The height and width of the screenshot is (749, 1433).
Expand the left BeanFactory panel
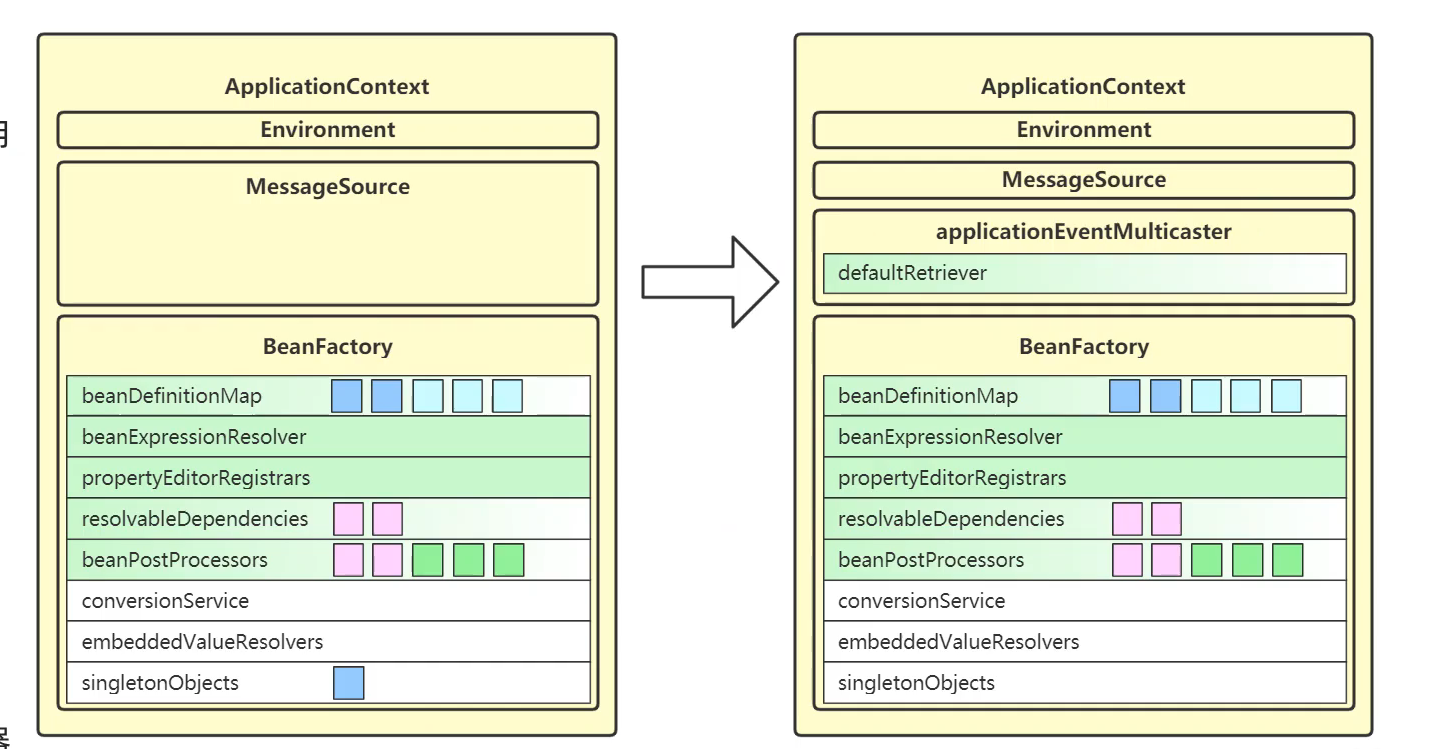tap(327, 346)
